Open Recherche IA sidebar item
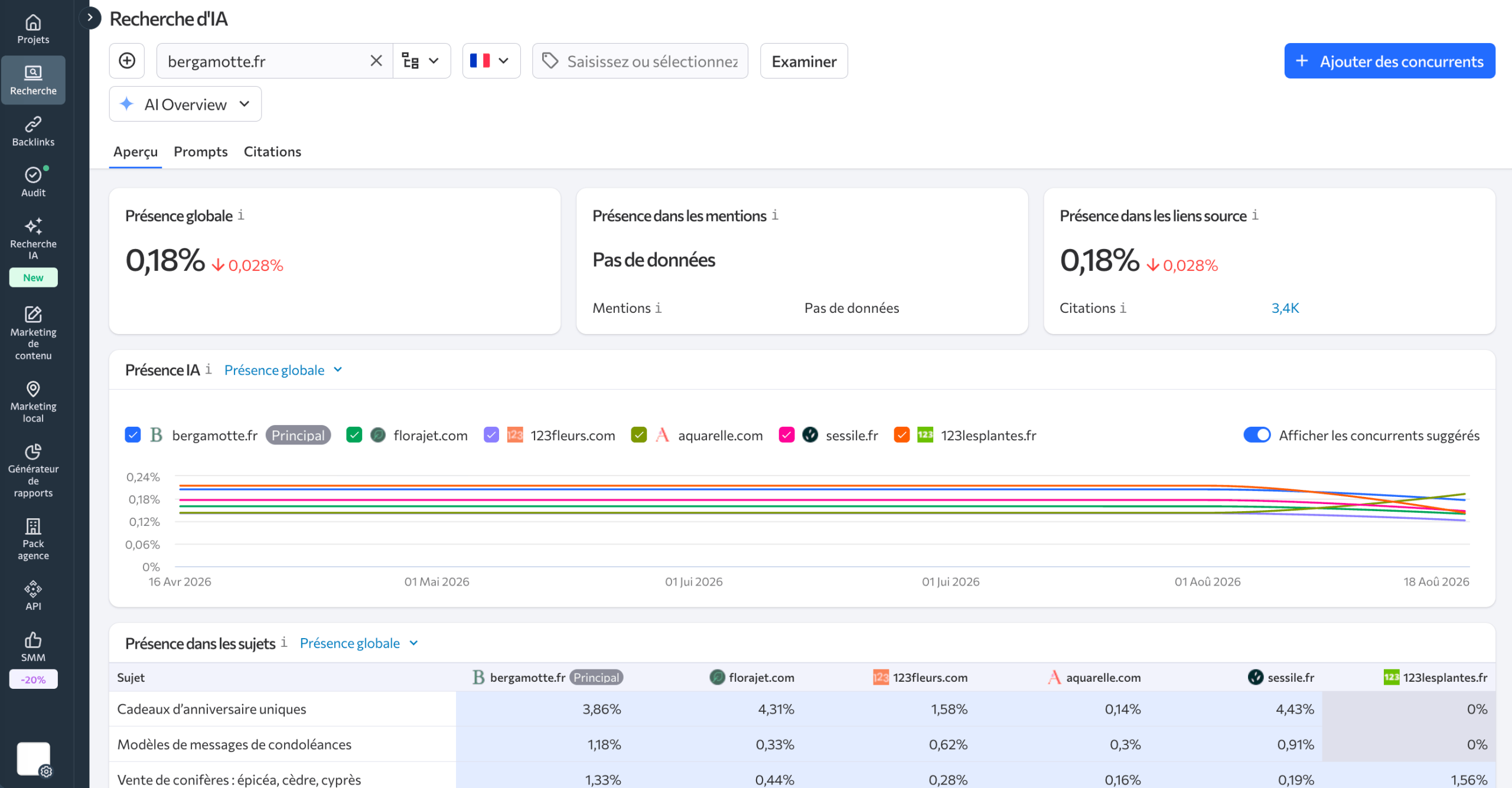Viewport: 1512px width, 788px height. [x=33, y=238]
